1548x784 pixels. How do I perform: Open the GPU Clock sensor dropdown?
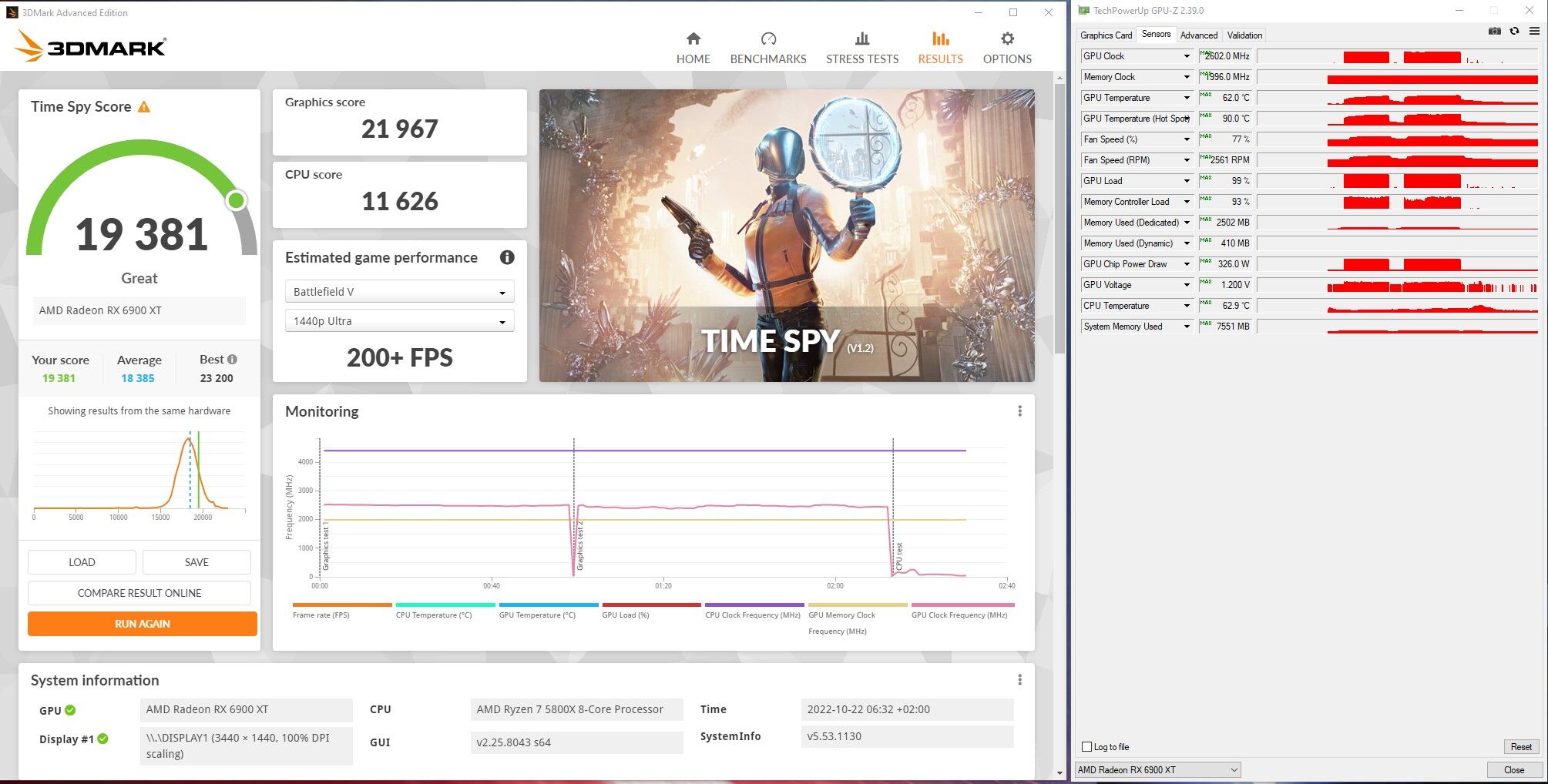(x=1187, y=56)
